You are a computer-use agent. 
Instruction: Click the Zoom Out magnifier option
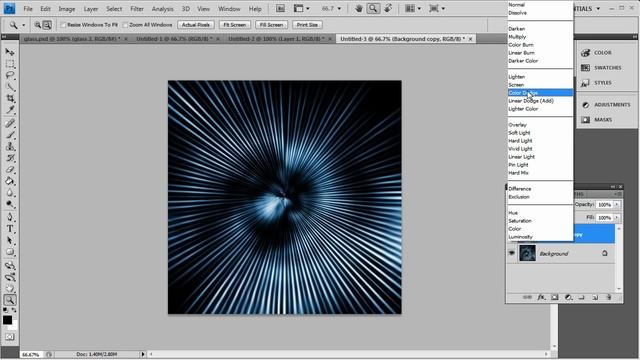pos(47,25)
